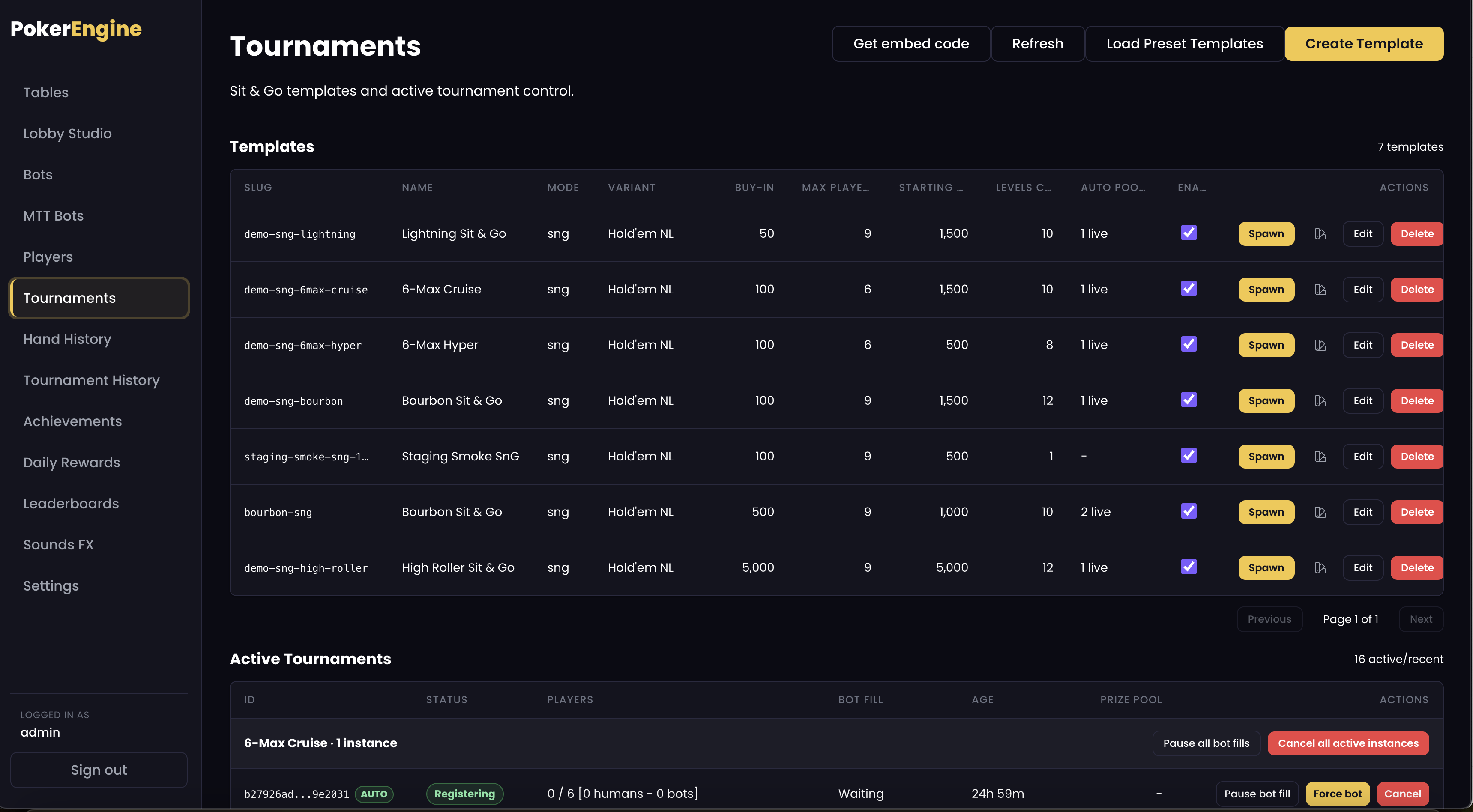Select the Tournaments sidebar item
Viewport: 1473px width, 812px height.
pyautogui.click(x=99, y=298)
